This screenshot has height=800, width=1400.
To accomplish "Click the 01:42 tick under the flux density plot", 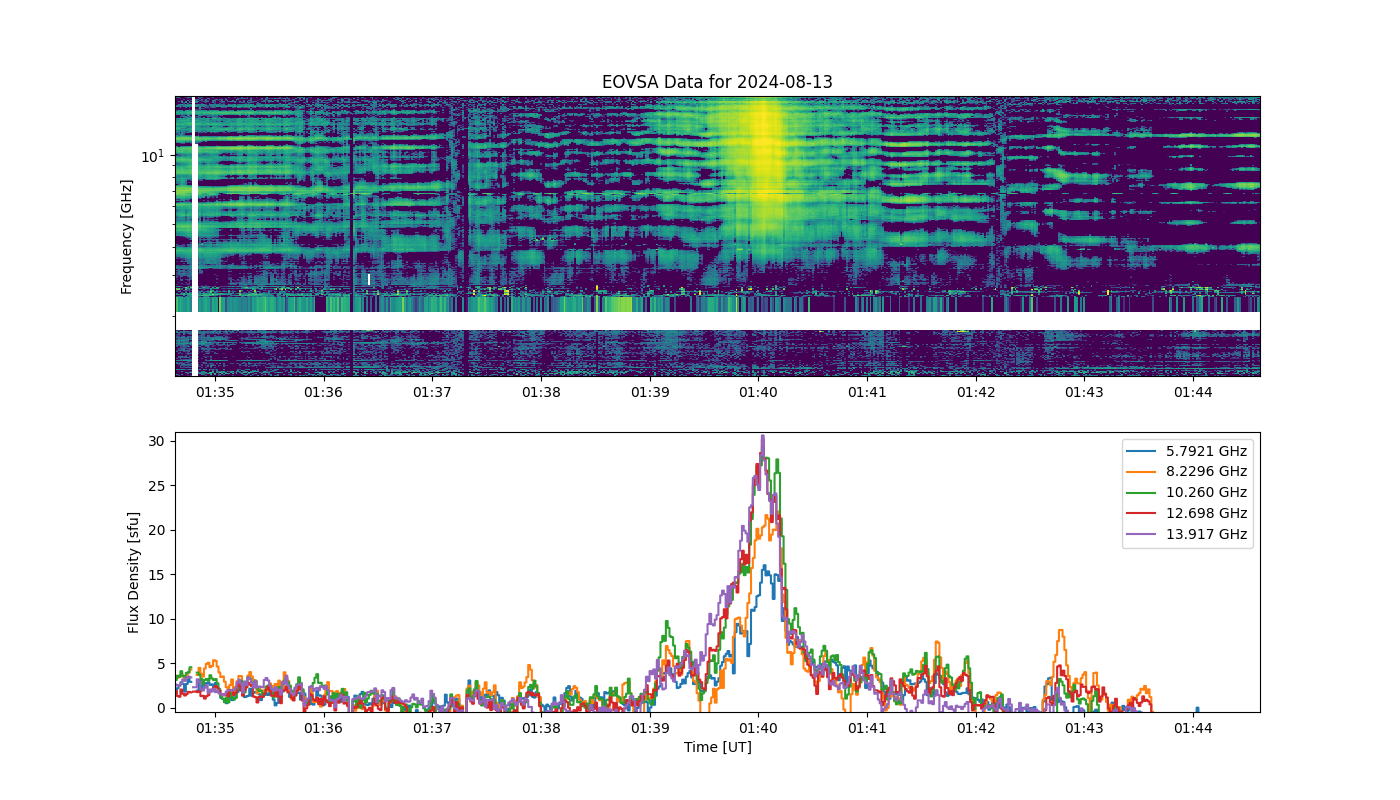I will 976,729.
